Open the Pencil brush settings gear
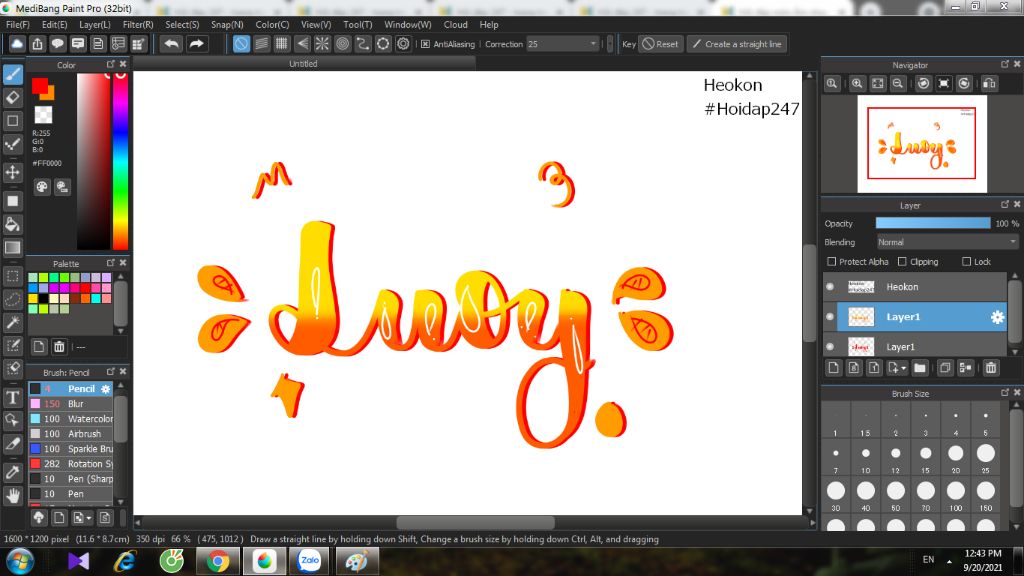The width and height of the screenshot is (1024, 576). (x=106, y=389)
